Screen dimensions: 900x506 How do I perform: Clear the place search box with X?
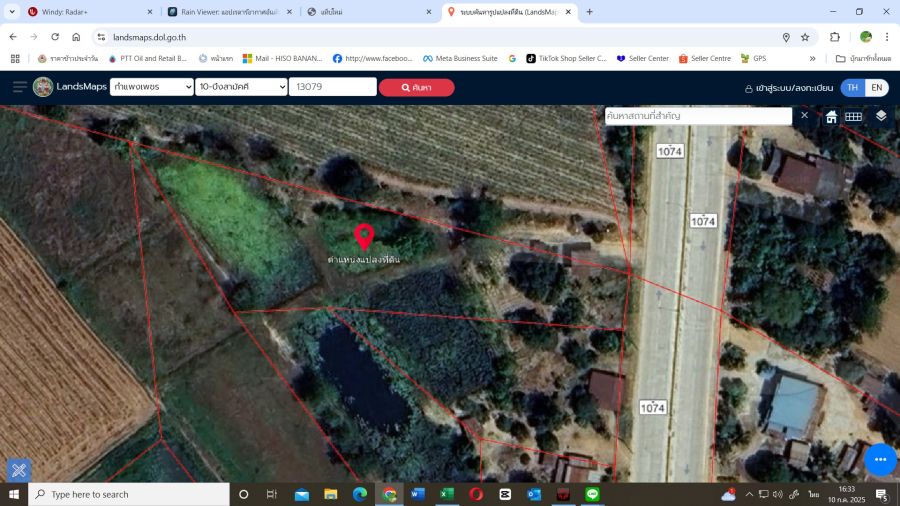[x=804, y=116]
